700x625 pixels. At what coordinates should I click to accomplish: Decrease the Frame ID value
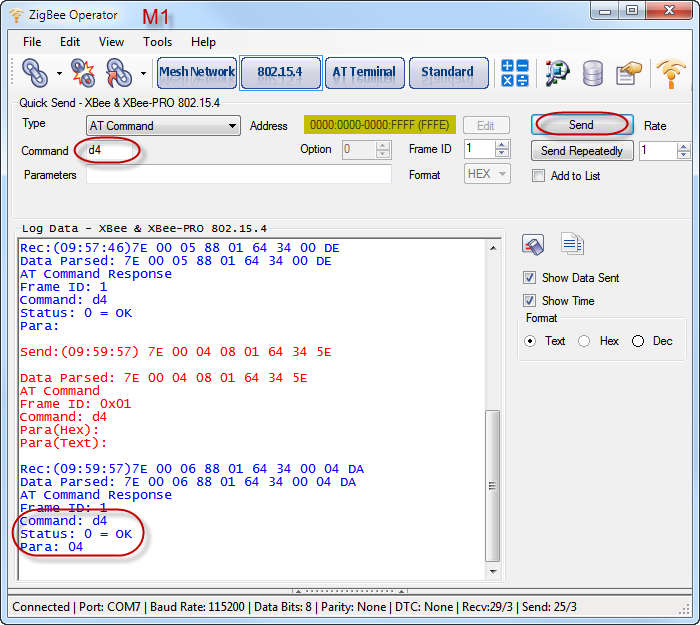click(x=502, y=153)
